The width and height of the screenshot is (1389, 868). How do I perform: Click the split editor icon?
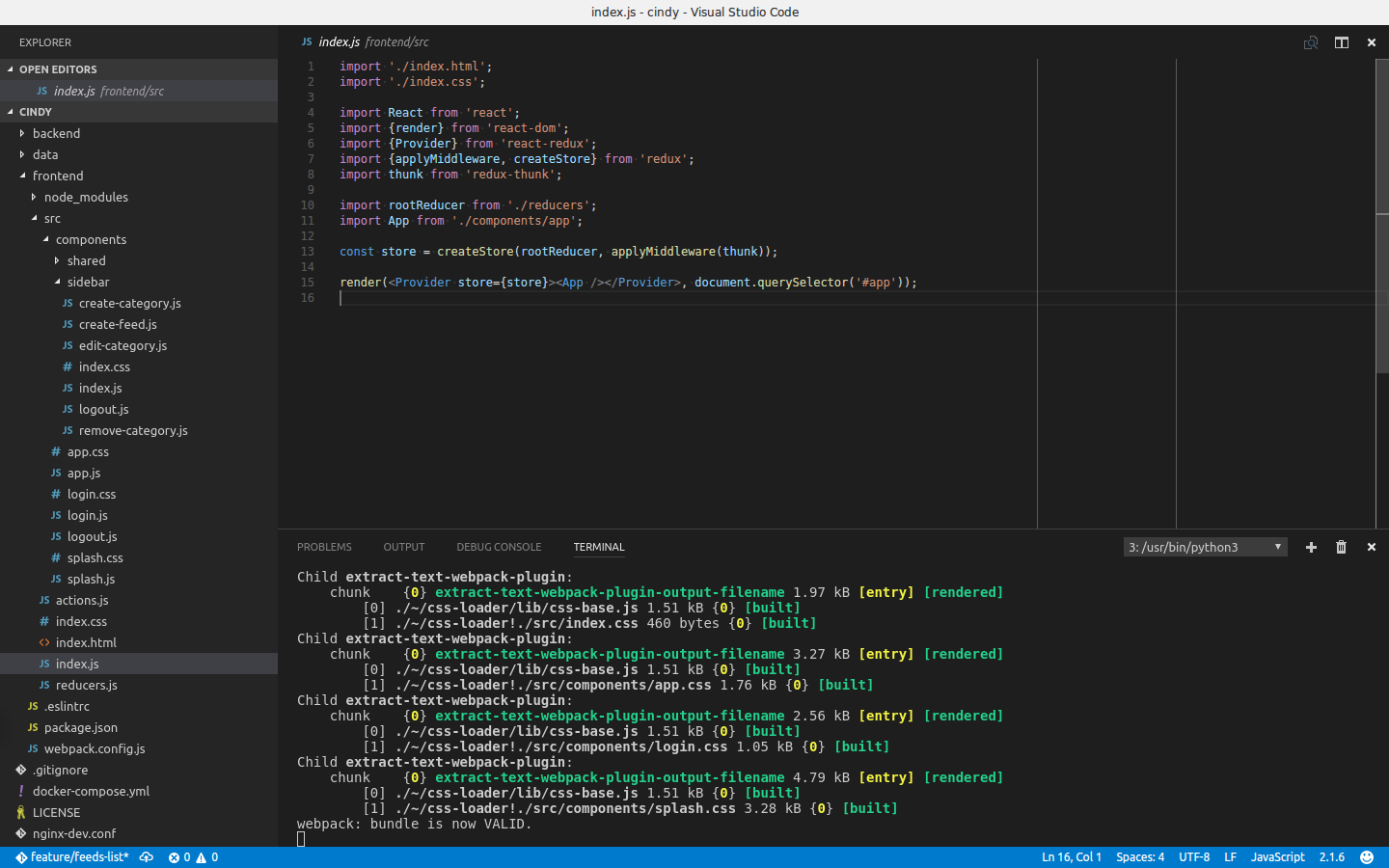coord(1341,42)
